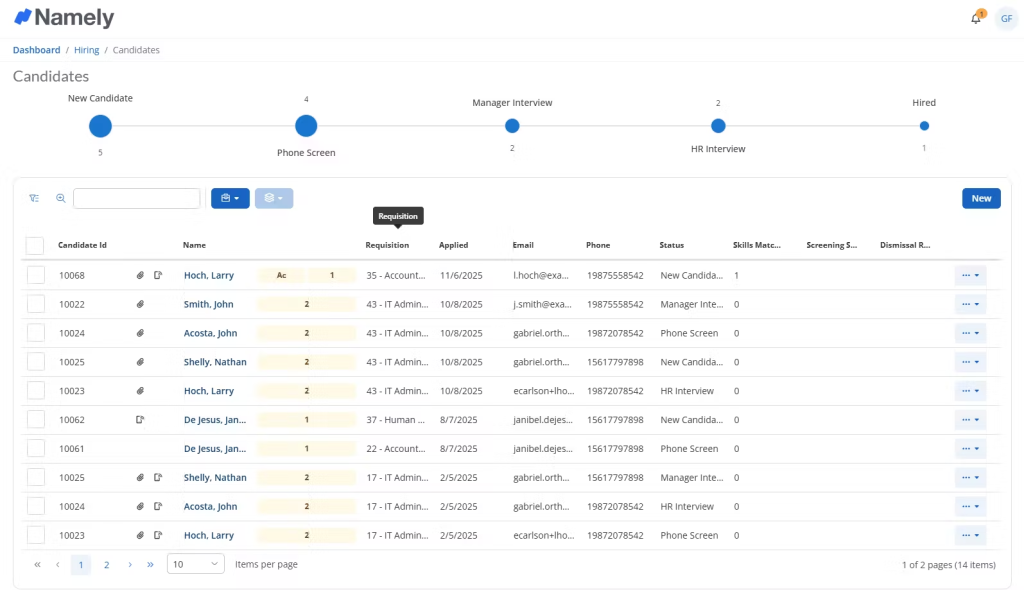
Task: Open the items per page dropdown
Action: click(x=196, y=564)
